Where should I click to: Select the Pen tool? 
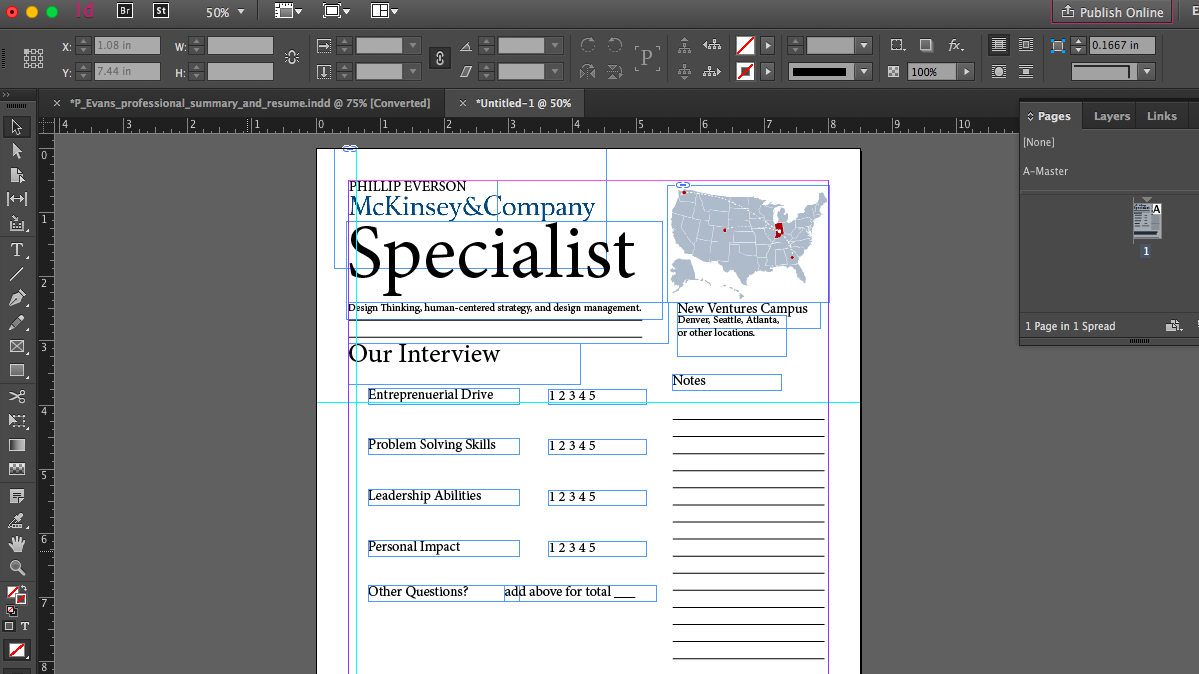[16, 298]
